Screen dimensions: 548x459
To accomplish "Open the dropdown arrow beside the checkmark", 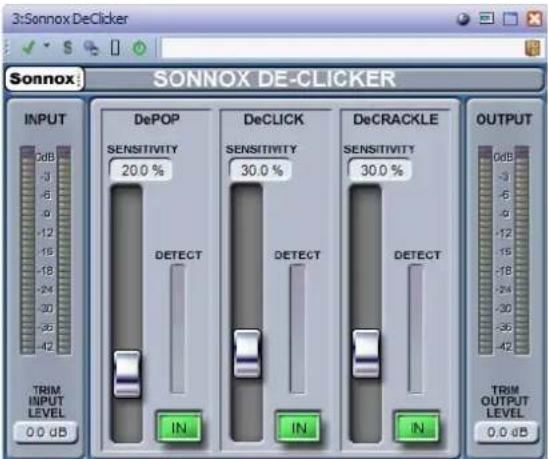I will point(46,45).
